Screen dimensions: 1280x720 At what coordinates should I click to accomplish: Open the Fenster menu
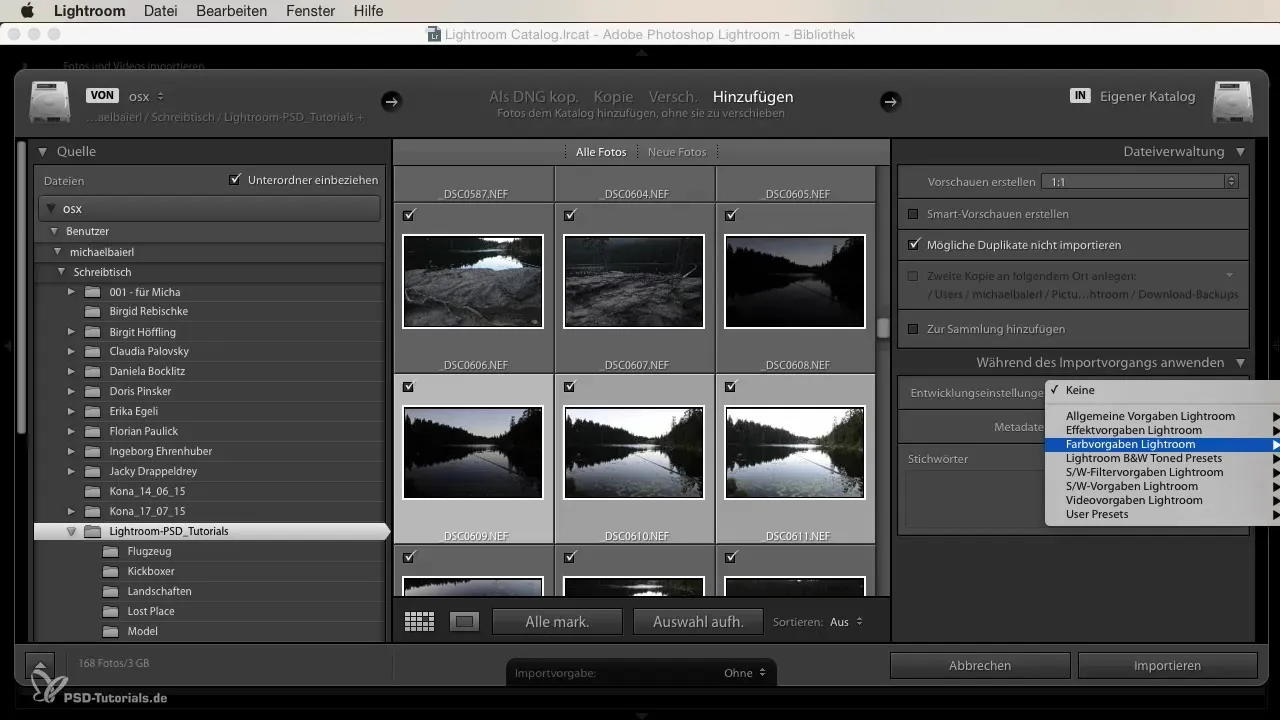310,11
